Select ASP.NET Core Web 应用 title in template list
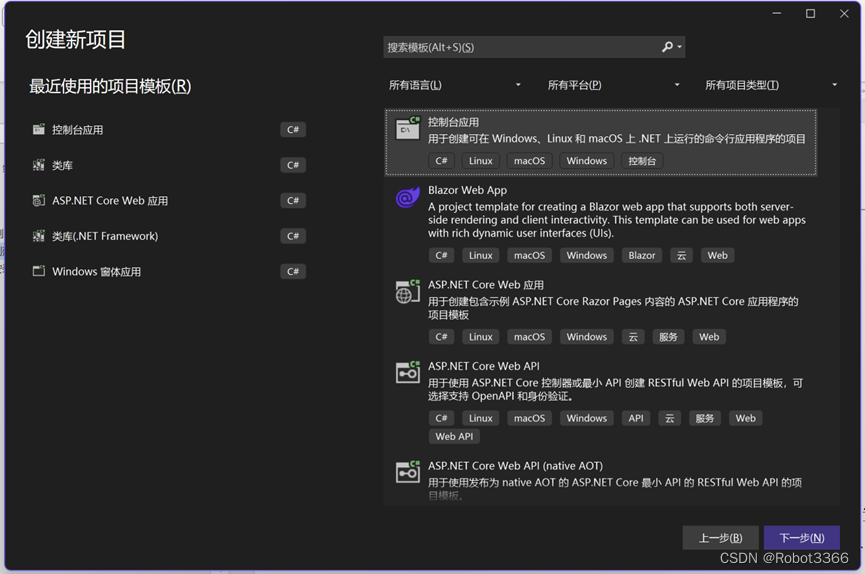Viewport: 865px width, 574px height. tap(486, 285)
